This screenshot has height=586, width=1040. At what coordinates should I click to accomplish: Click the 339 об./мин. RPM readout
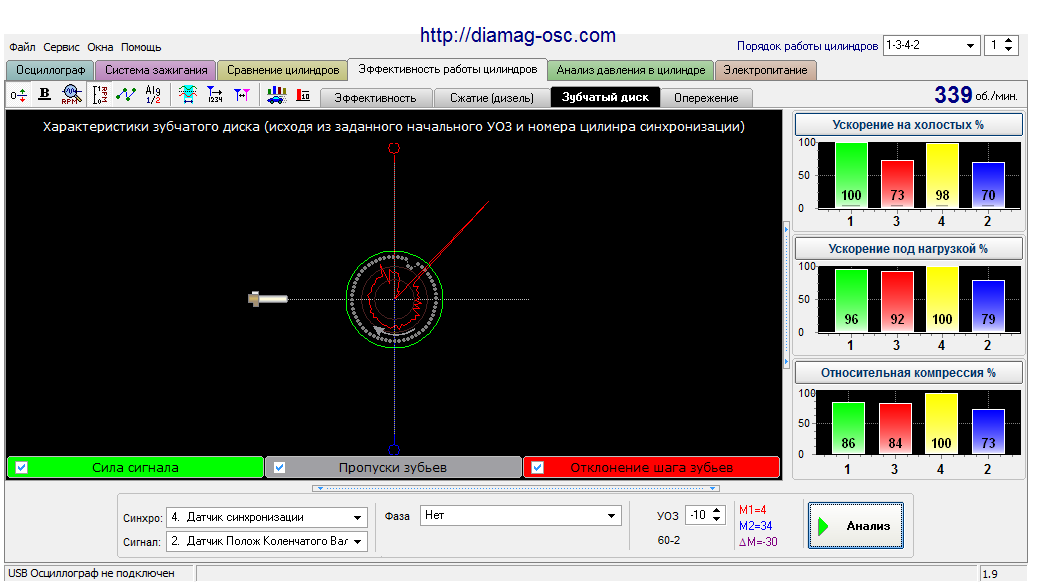(x=976, y=95)
